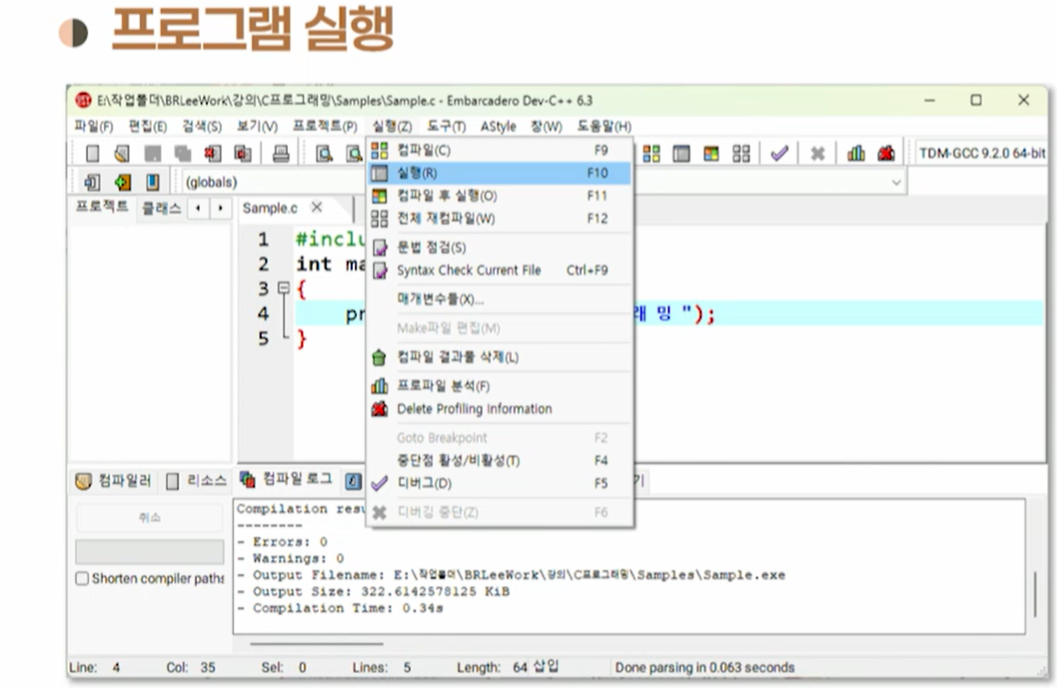The image size is (1057, 688).
Task: Choose Syntax Check Current File menu item
Action: point(500,270)
